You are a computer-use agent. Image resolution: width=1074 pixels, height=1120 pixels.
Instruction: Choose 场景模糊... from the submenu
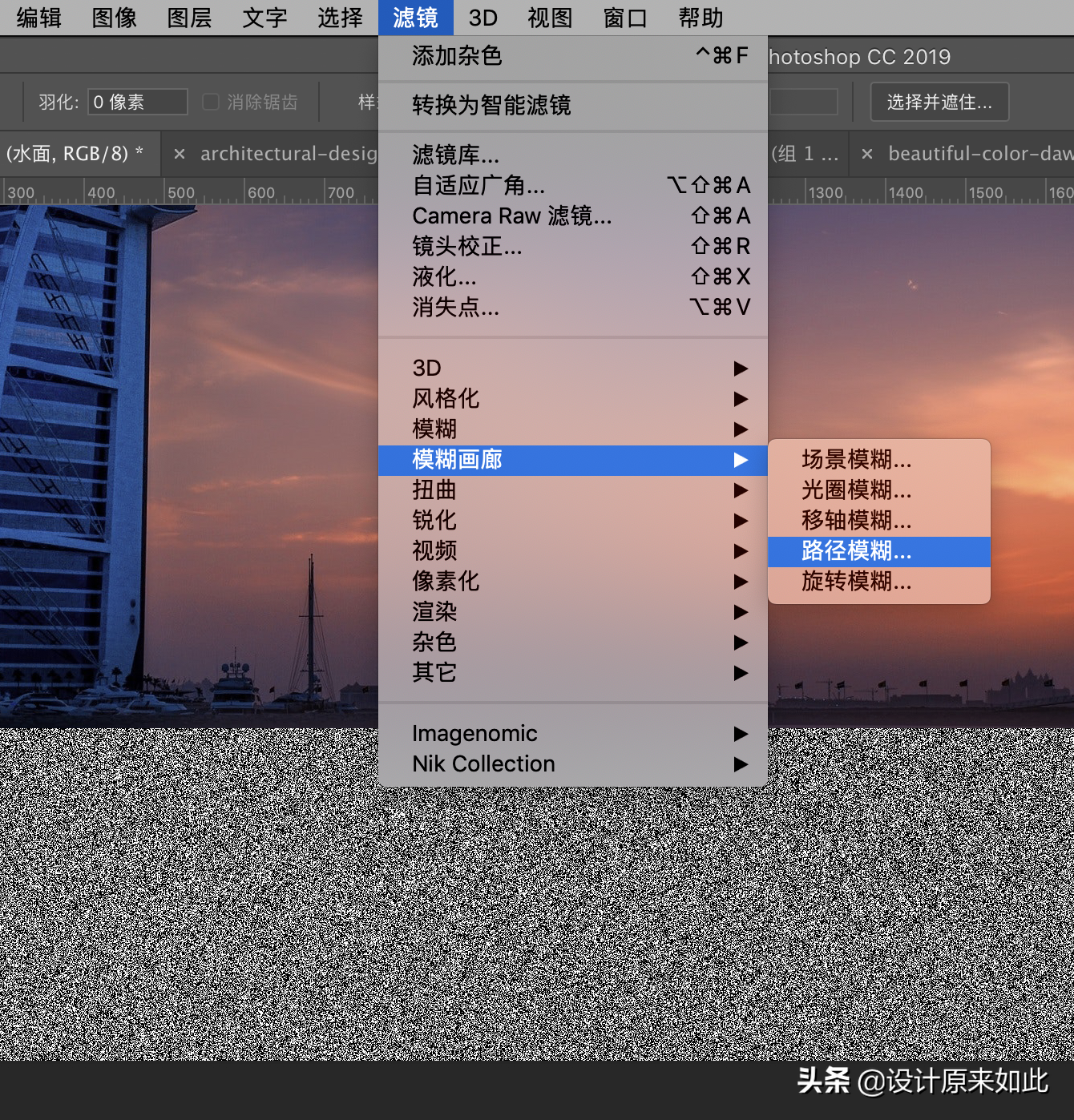[879, 459]
